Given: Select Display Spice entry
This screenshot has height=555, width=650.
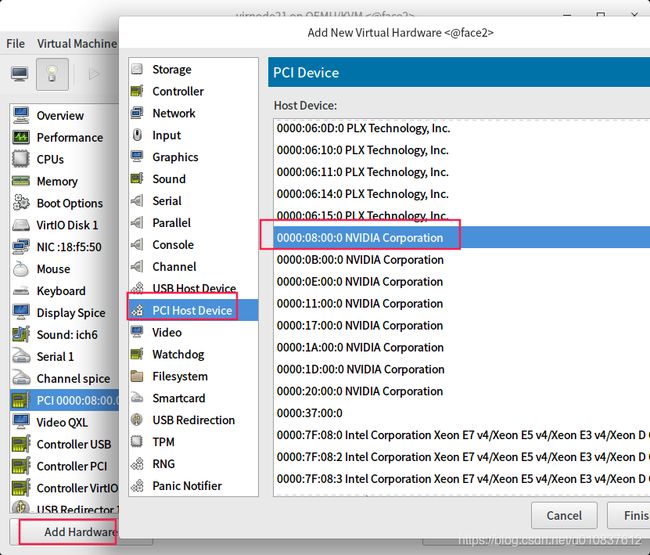Looking at the screenshot, I should [64, 313].
